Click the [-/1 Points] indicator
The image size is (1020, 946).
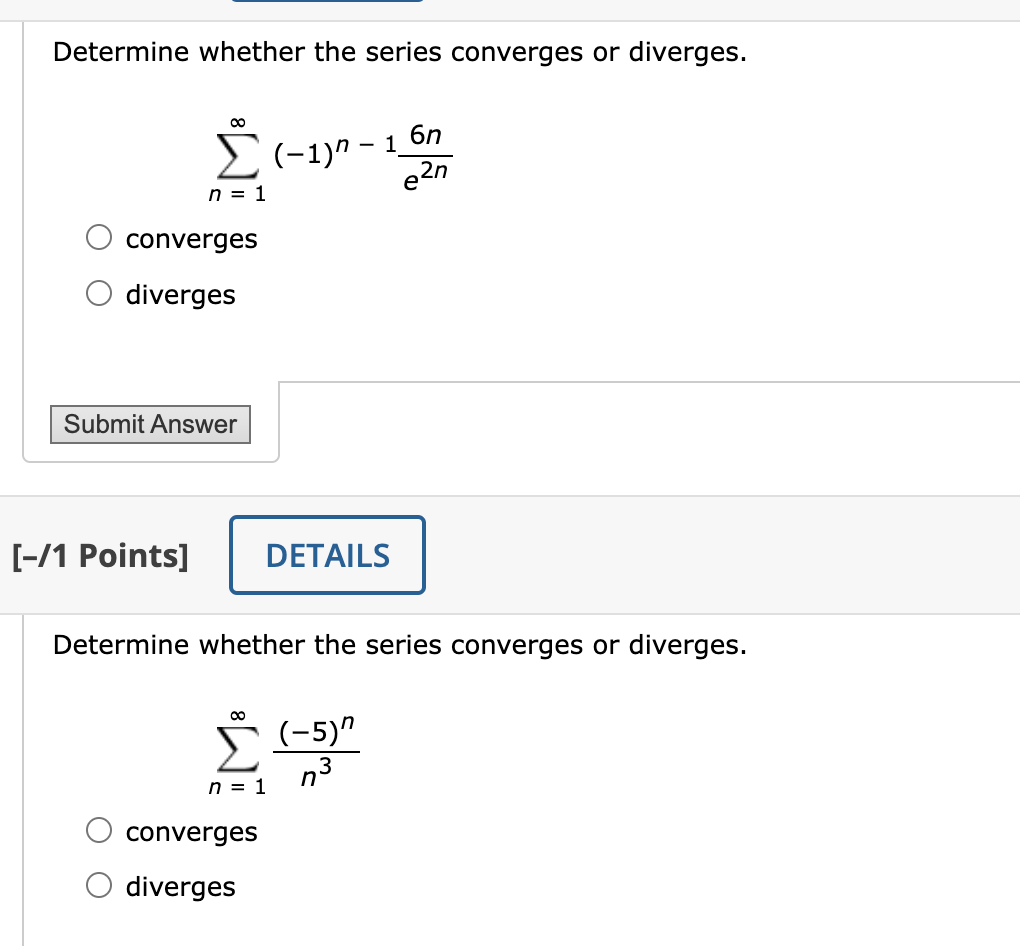pyautogui.click(x=98, y=555)
